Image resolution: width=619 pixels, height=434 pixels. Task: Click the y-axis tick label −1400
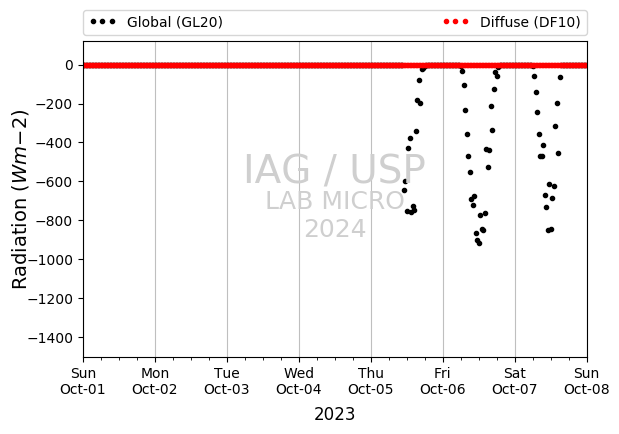tap(51, 338)
